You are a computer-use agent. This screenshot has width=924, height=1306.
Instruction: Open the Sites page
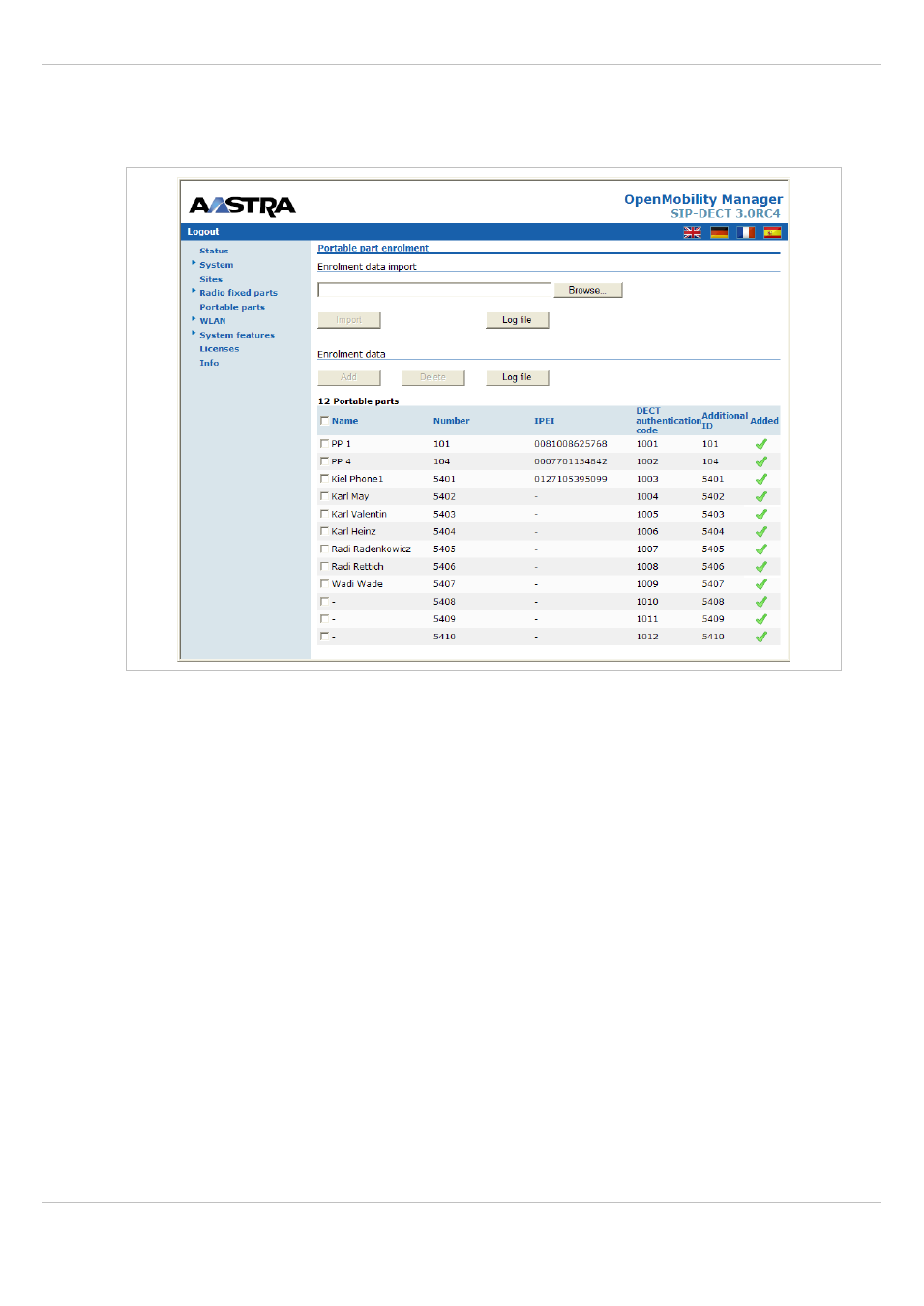(211, 279)
